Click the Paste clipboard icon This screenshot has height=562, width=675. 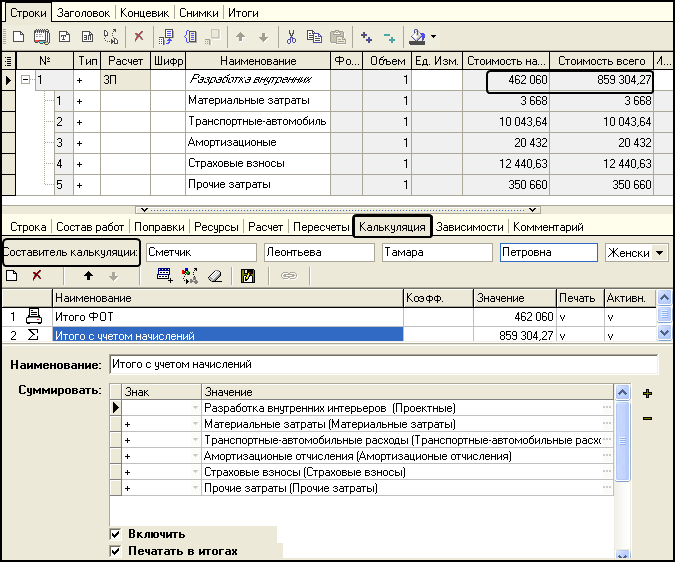(338, 37)
